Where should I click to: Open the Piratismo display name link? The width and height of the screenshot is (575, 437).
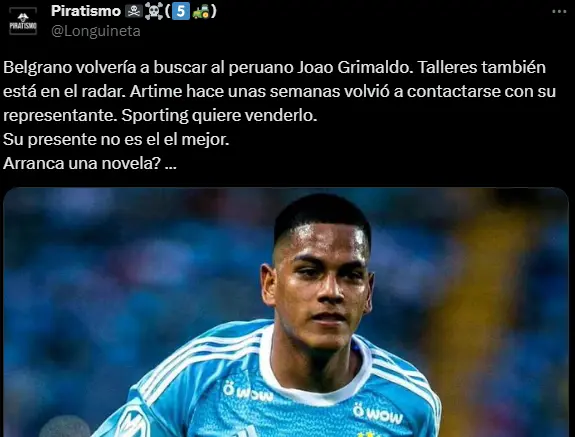[86, 11]
